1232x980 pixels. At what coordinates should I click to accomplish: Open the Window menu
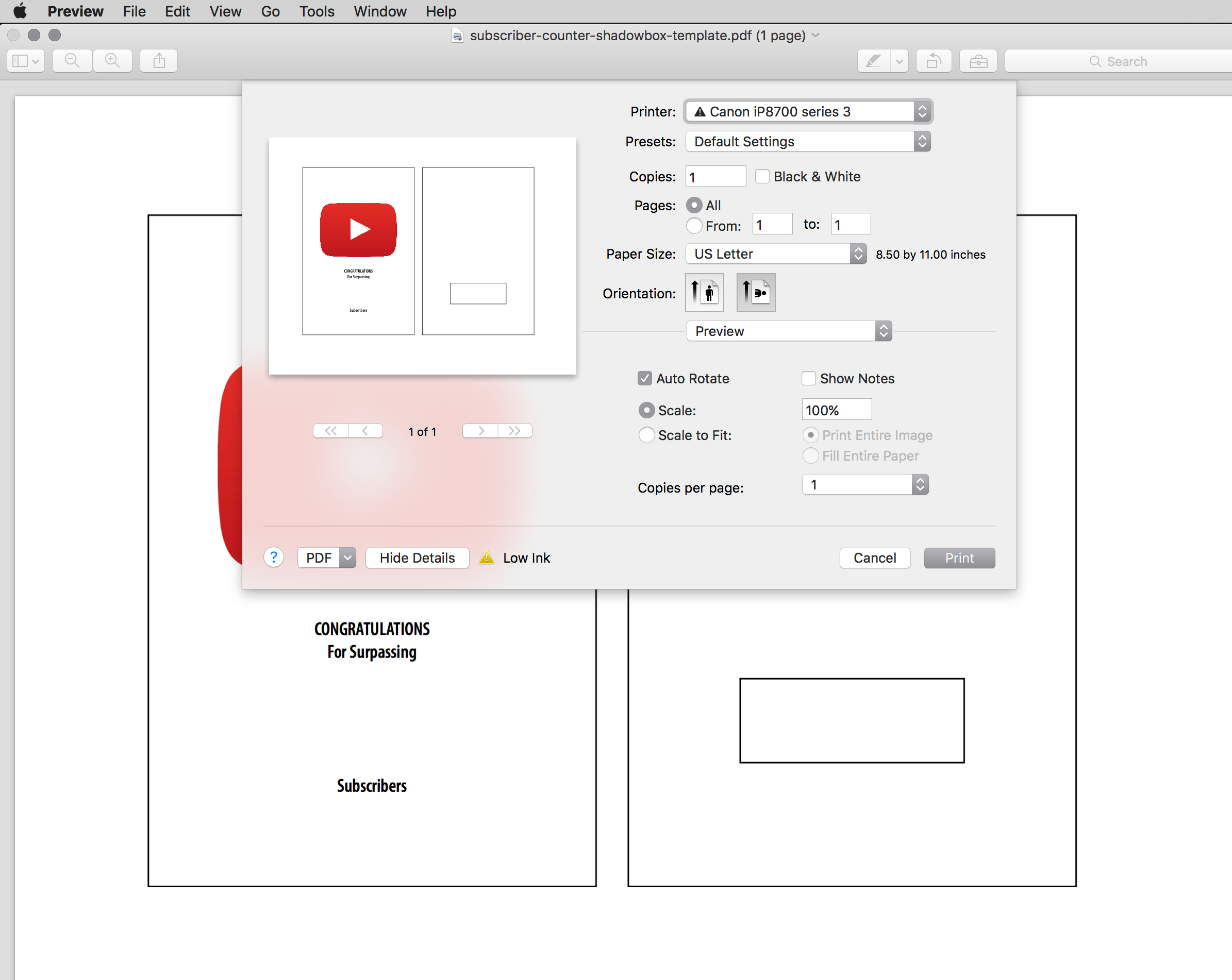point(379,11)
